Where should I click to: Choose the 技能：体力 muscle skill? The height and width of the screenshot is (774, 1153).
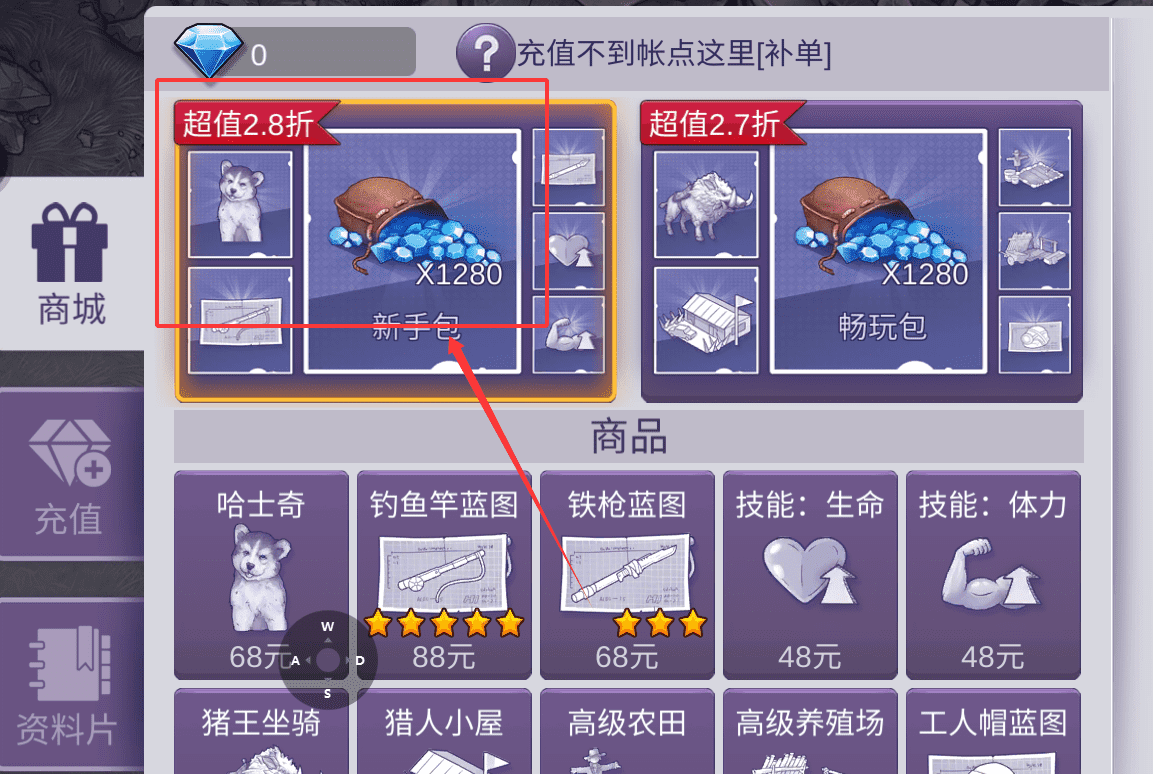tap(993, 575)
